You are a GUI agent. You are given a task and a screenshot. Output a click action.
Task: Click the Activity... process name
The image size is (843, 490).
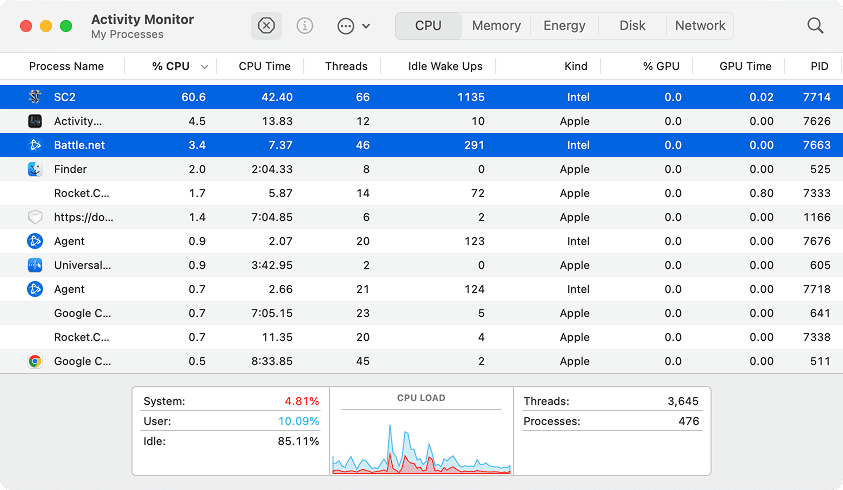(x=77, y=121)
